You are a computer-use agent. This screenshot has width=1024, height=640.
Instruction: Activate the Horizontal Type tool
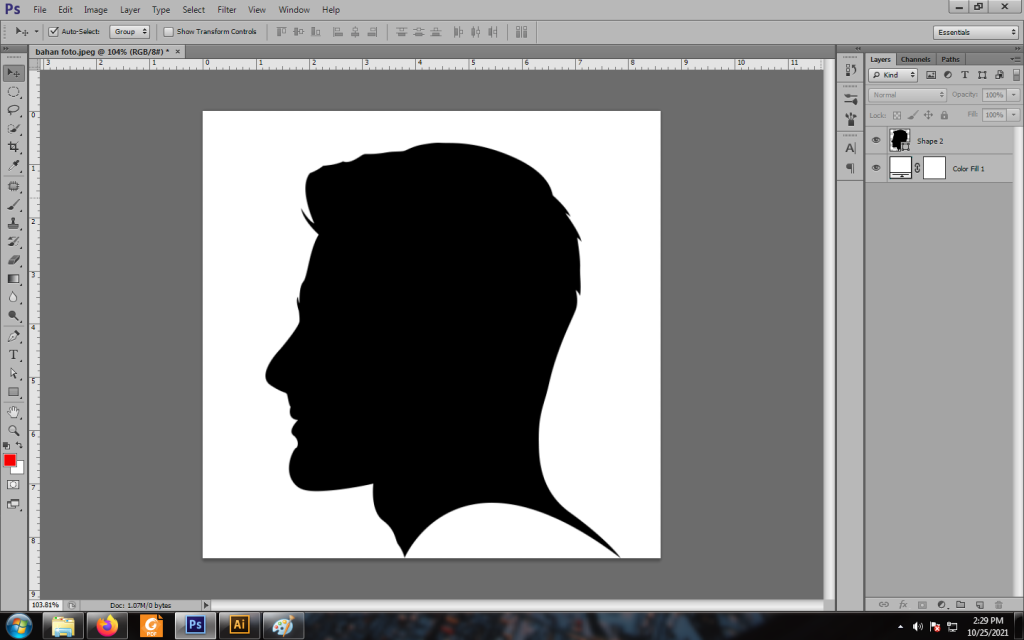(x=14, y=354)
